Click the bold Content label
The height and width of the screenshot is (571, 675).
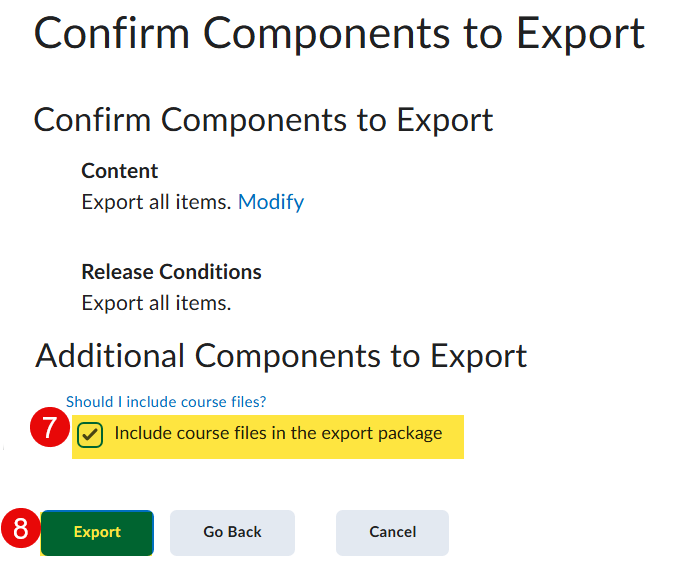119,171
